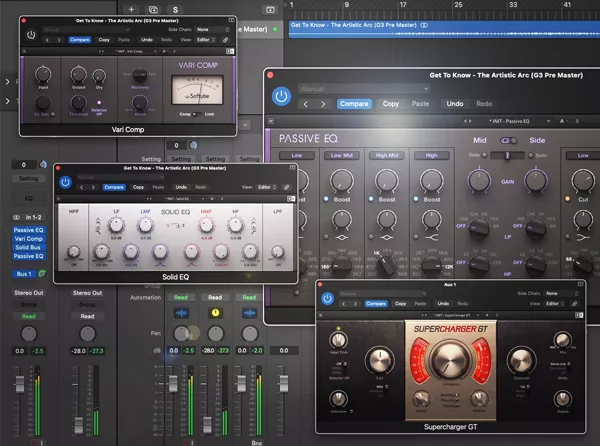Open INIT Passive EQ preset menu
This screenshot has width=600, height=446.
[x=519, y=121]
